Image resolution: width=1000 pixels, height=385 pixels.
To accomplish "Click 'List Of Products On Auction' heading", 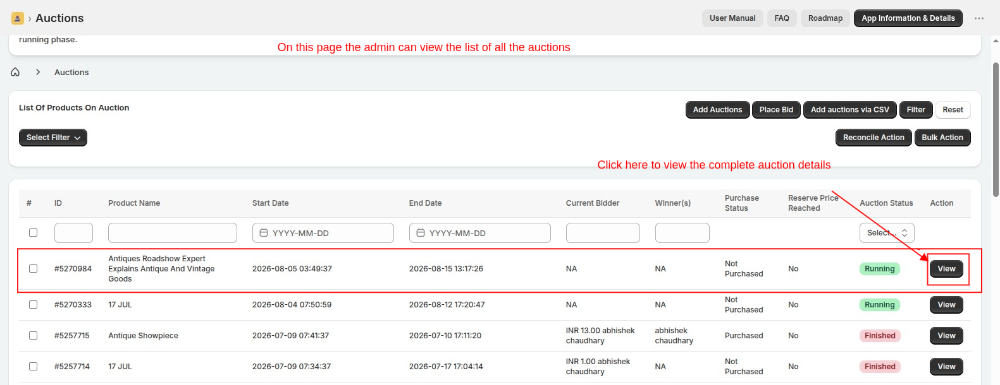I will coord(74,108).
